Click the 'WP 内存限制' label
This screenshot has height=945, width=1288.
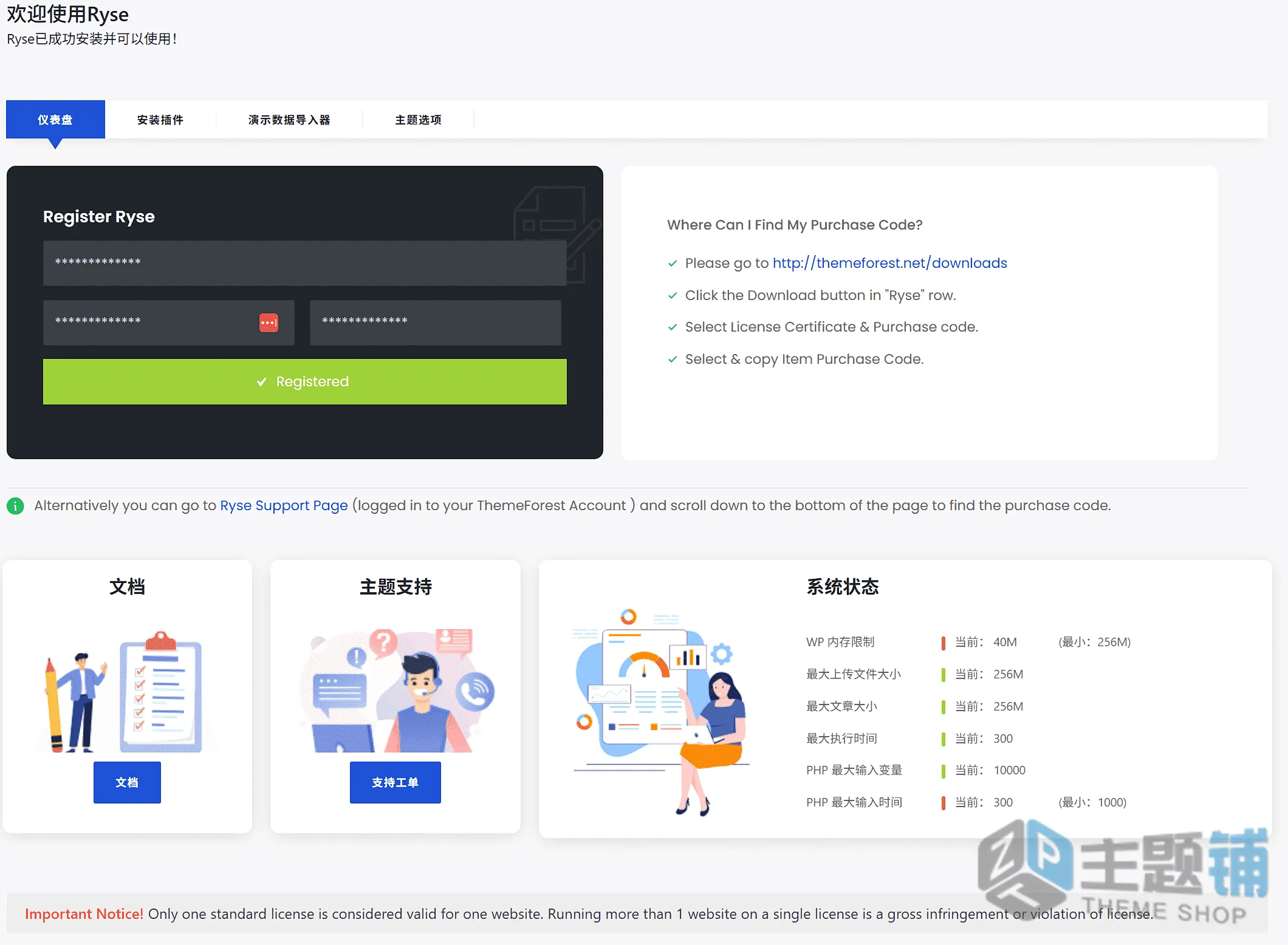click(840, 642)
